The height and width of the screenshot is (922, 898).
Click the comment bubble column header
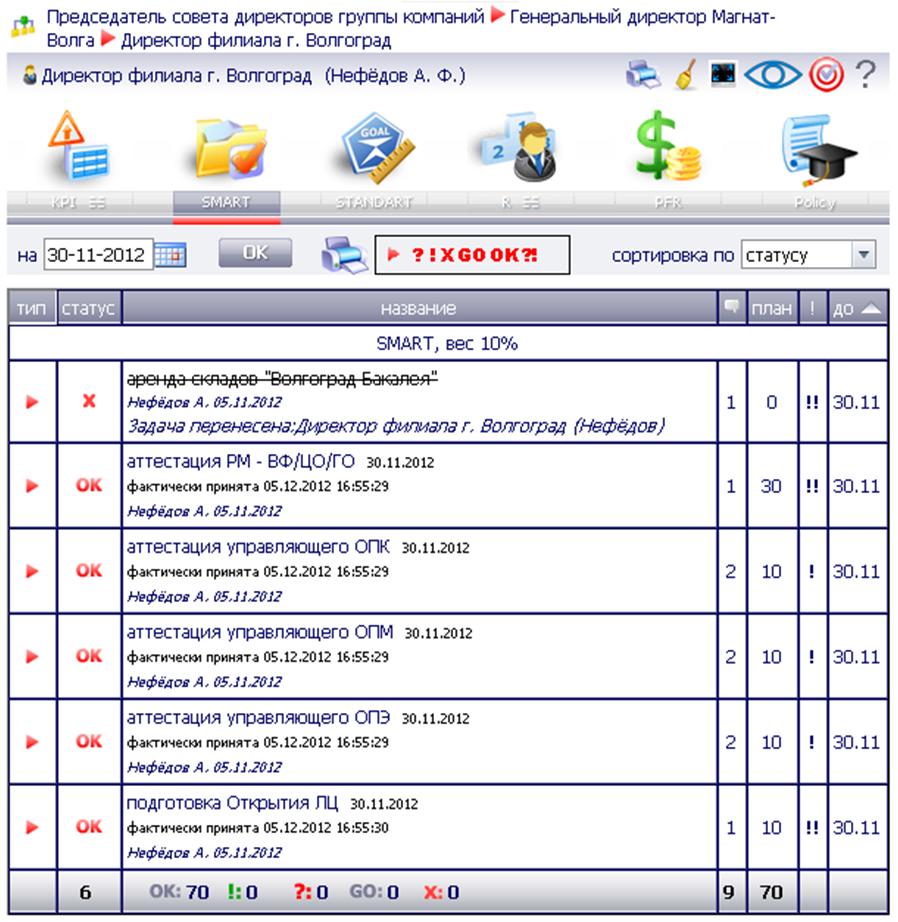tap(732, 307)
